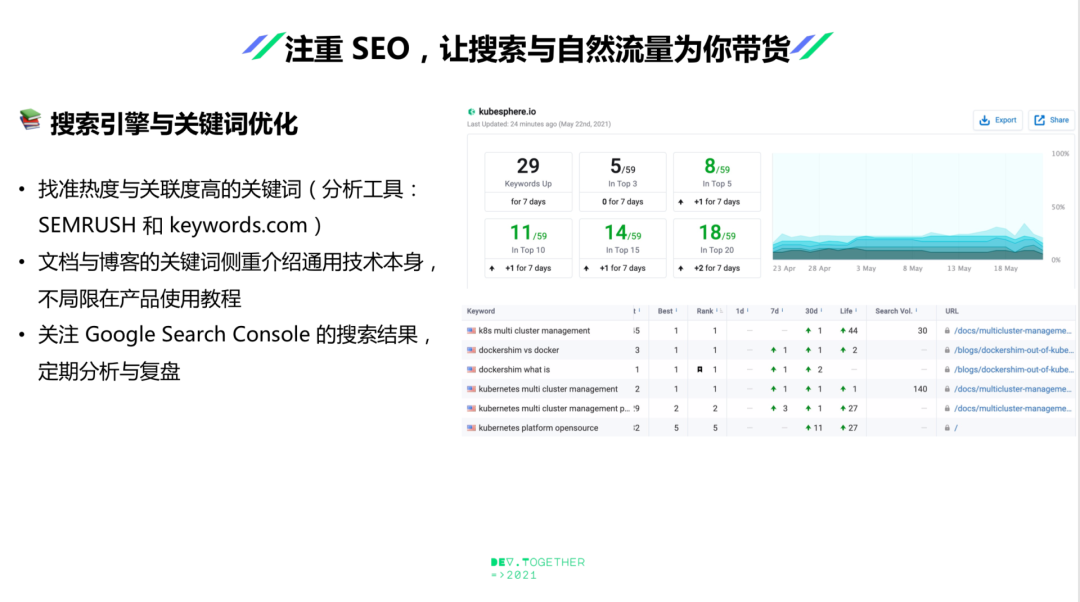This screenshot has height=602, width=1080.
Task: Click the Search Vol. value 30
Action: [922, 331]
